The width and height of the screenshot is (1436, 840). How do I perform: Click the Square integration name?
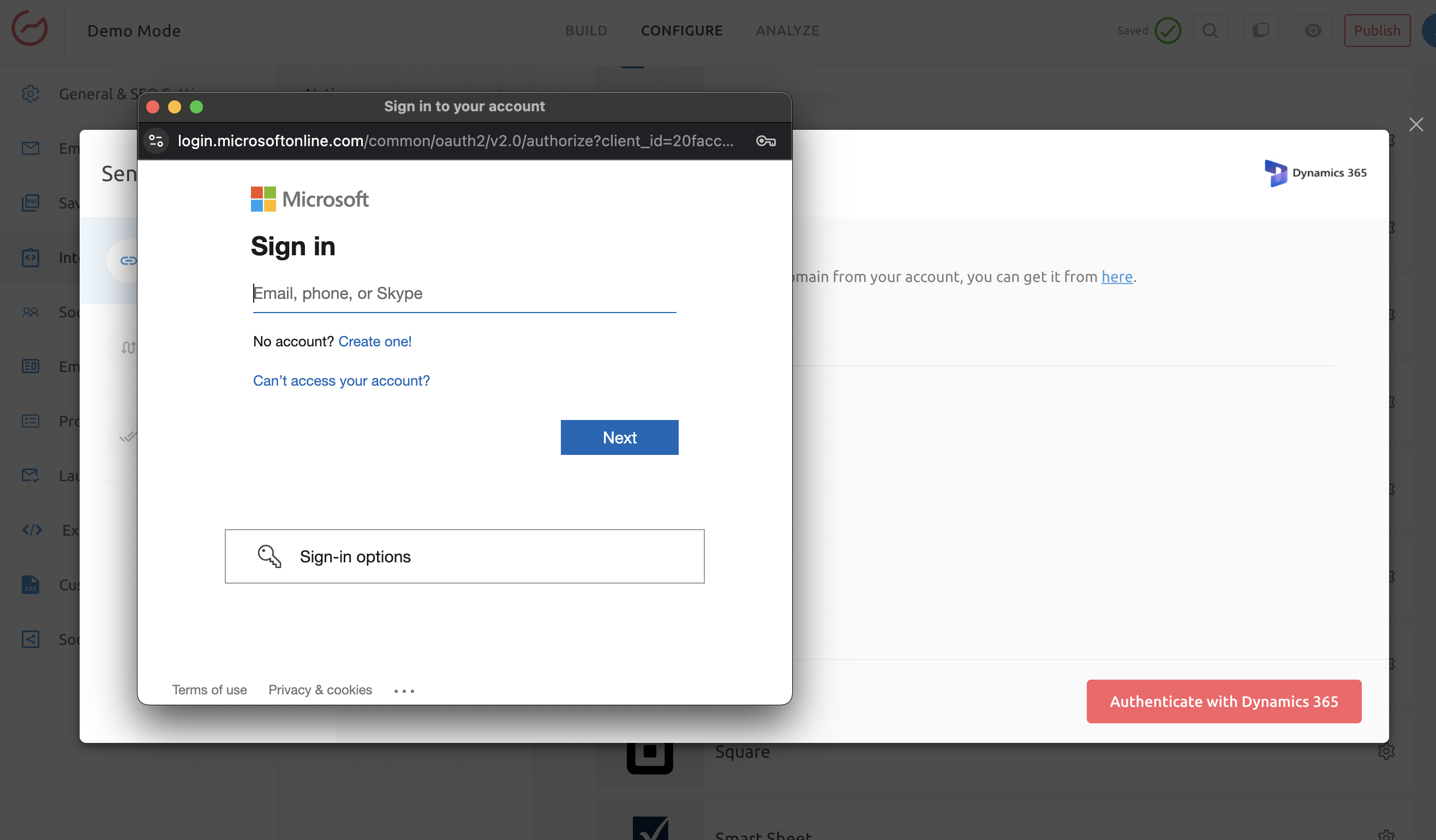(x=742, y=752)
